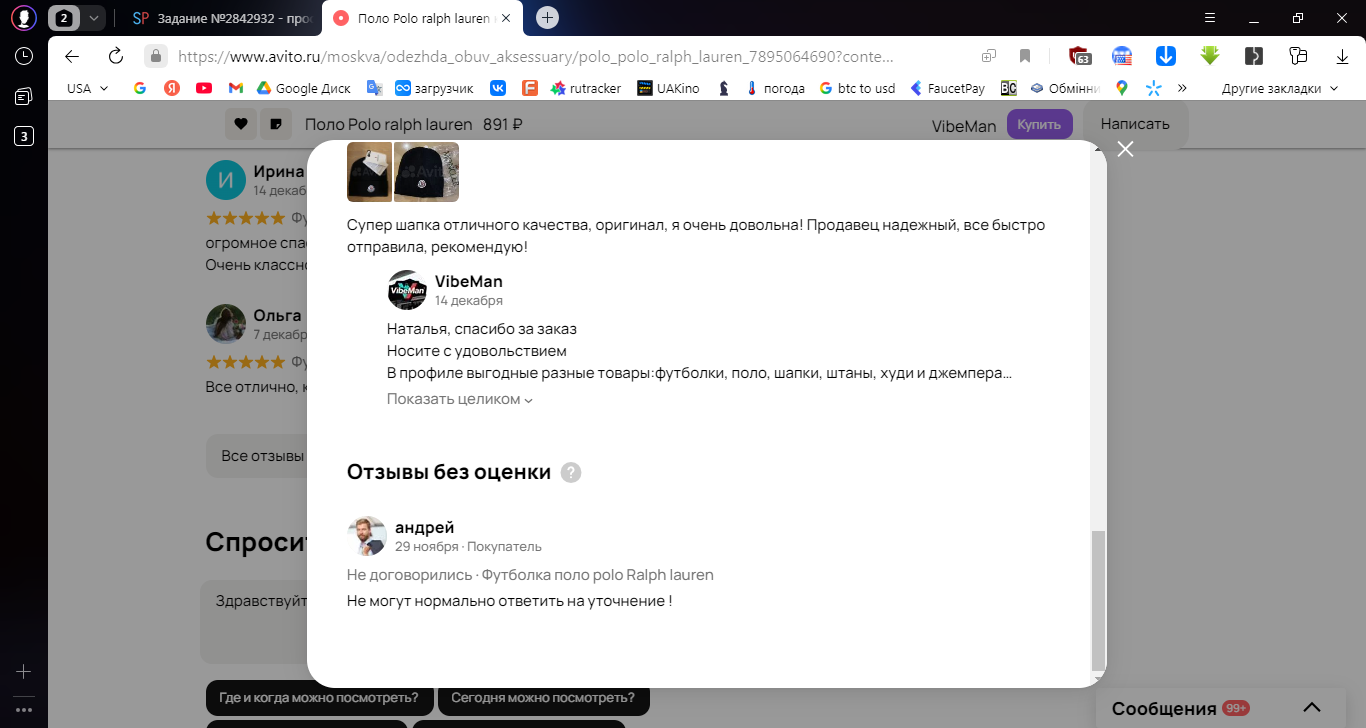This screenshot has height=728, width=1366.
Task: Open the 'btc to usd' bookmark
Action: click(857, 88)
